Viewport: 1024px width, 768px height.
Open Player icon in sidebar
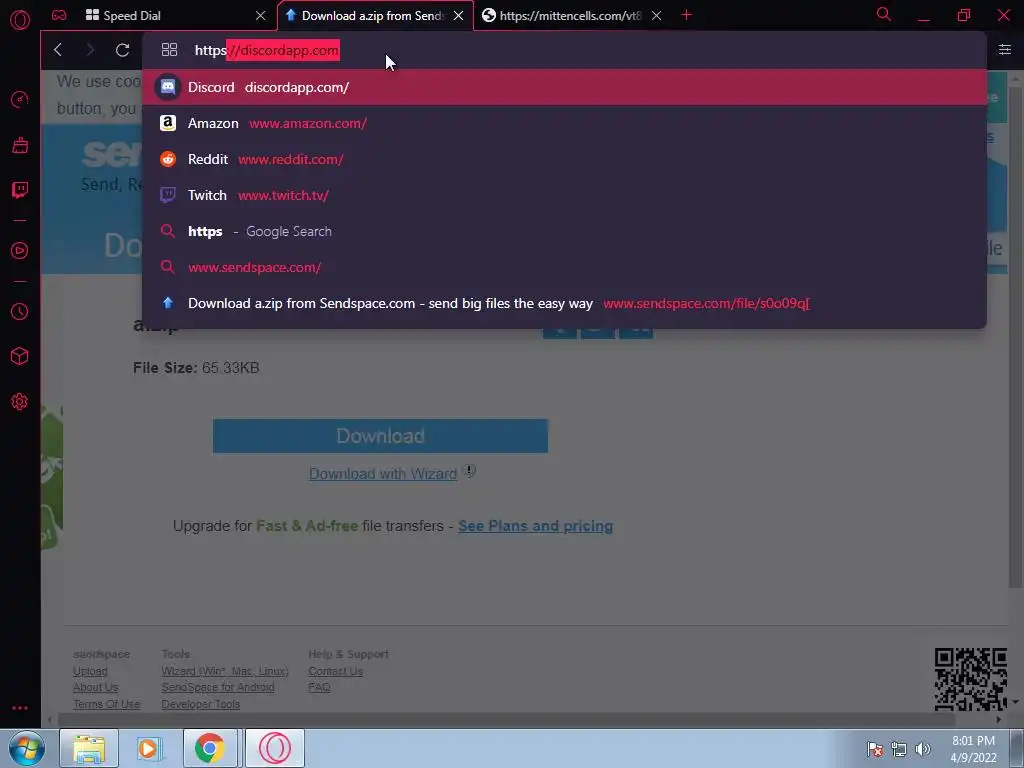pyautogui.click(x=20, y=251)
